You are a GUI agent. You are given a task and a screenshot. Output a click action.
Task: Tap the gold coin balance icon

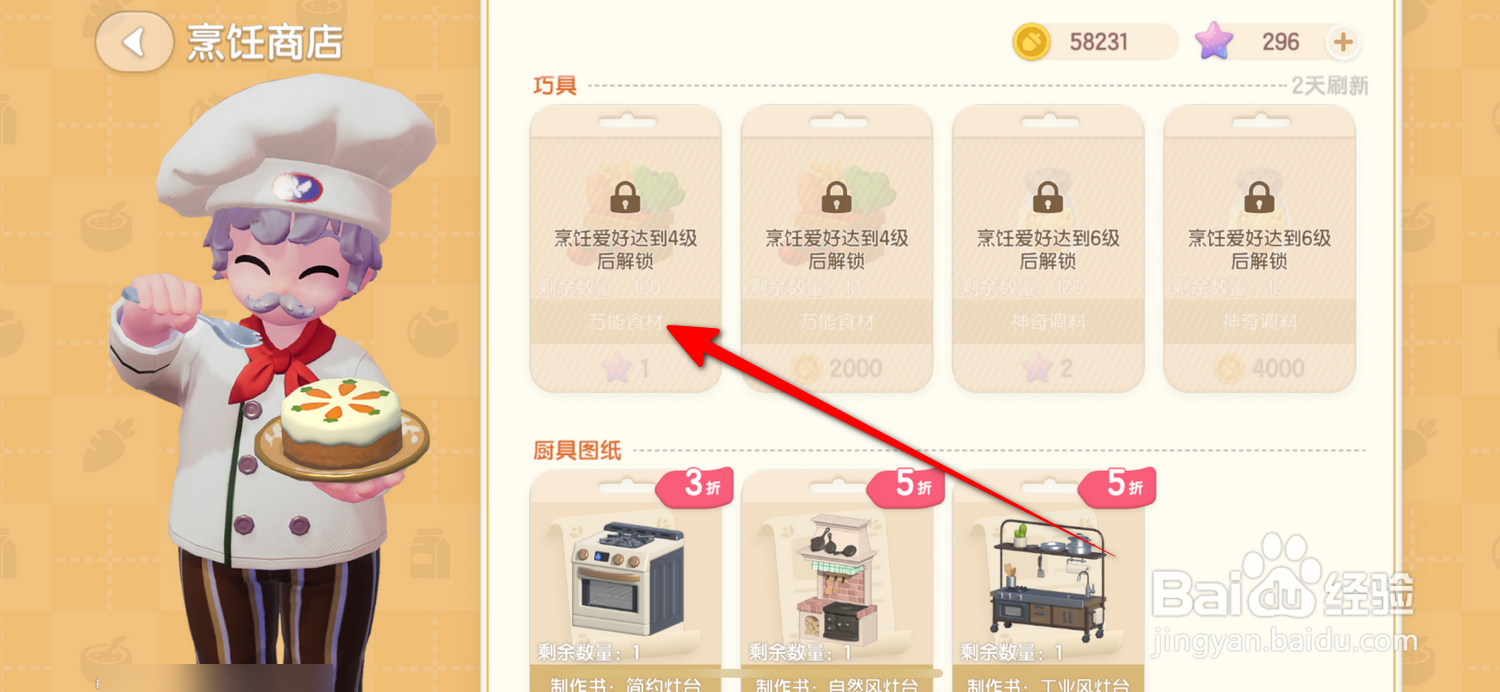click(x=1031, y=42)
